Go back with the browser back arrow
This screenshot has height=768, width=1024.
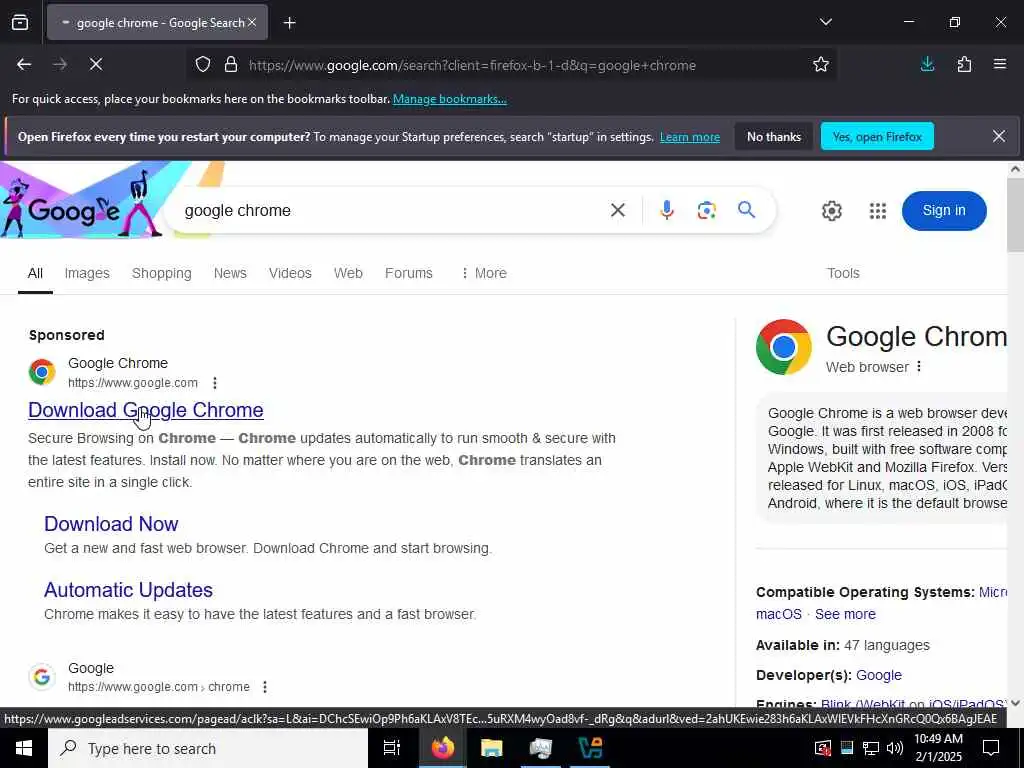[x=24, y=64]
